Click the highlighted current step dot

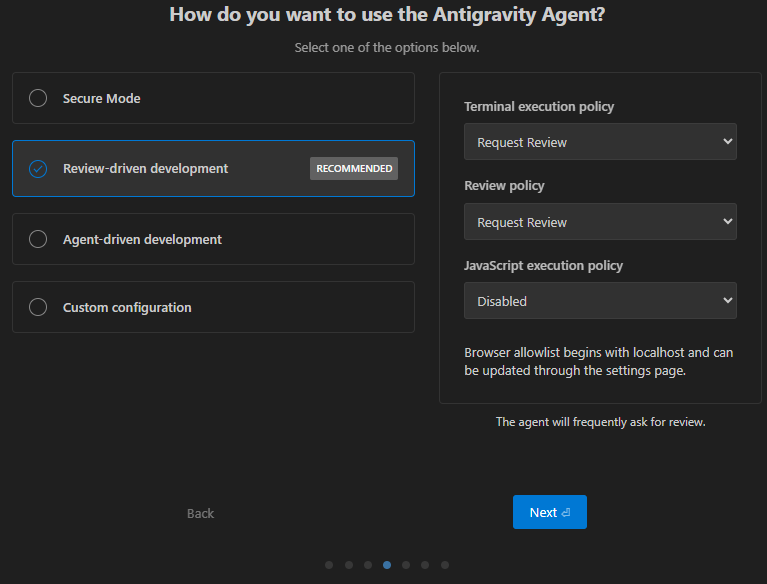[x=387, y=565]
